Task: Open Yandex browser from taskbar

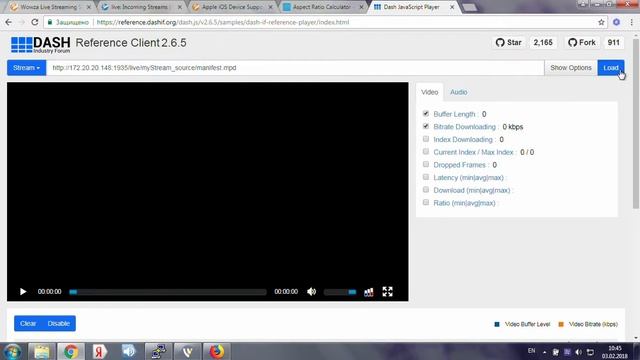Action: pos(100,351)
